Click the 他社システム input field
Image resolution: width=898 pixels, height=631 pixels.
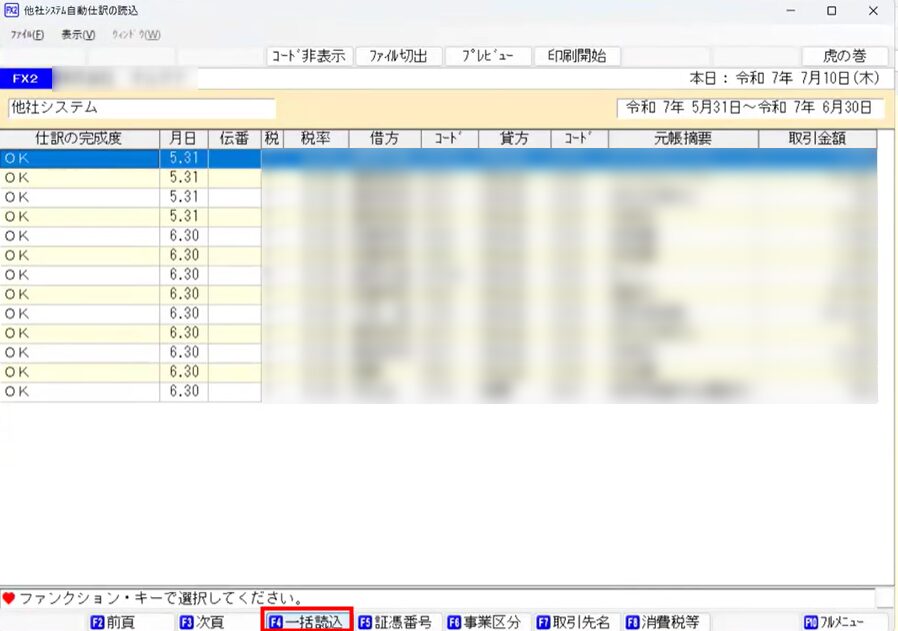(140, 108)
